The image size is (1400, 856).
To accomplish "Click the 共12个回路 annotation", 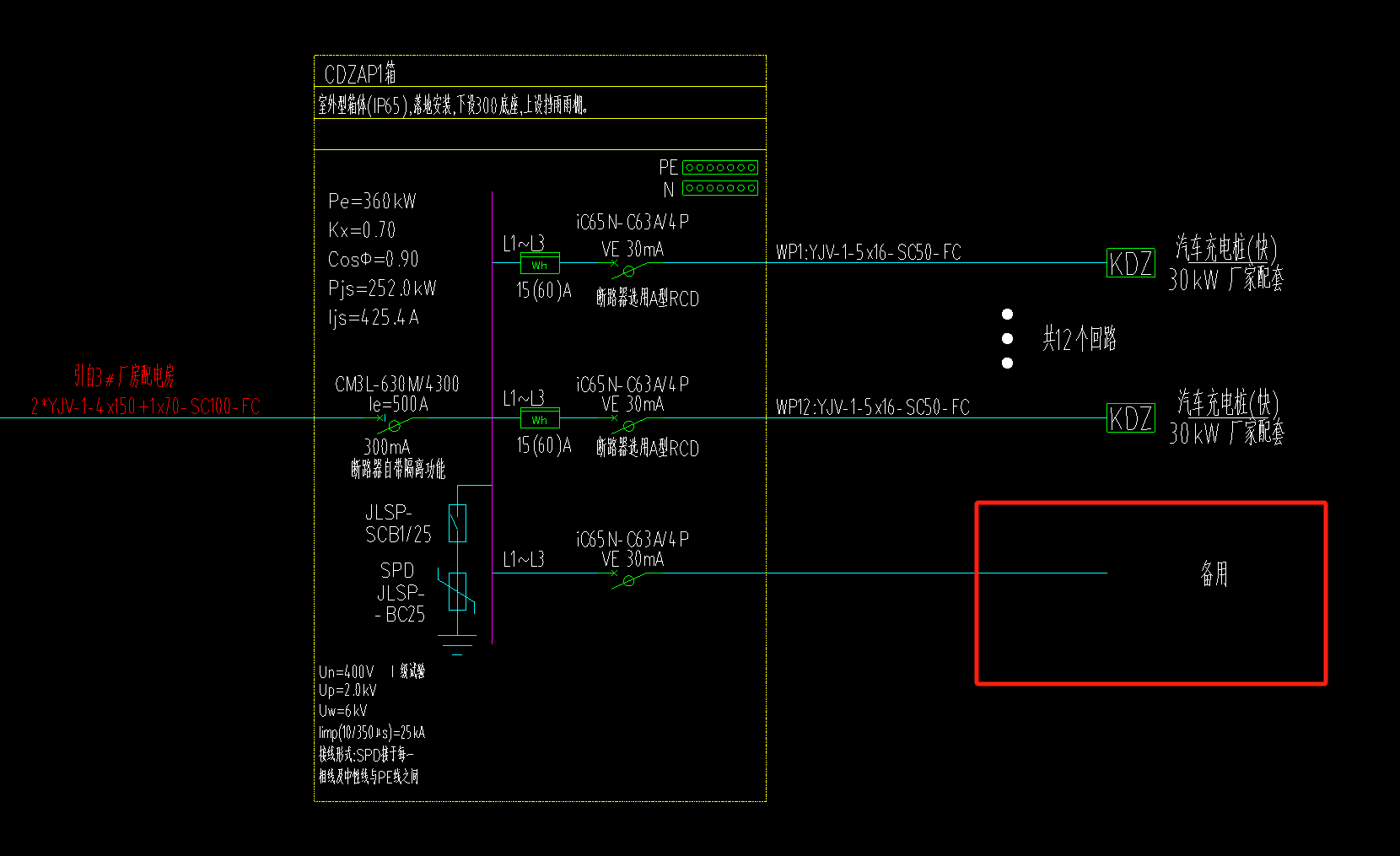I will 1080,339.
